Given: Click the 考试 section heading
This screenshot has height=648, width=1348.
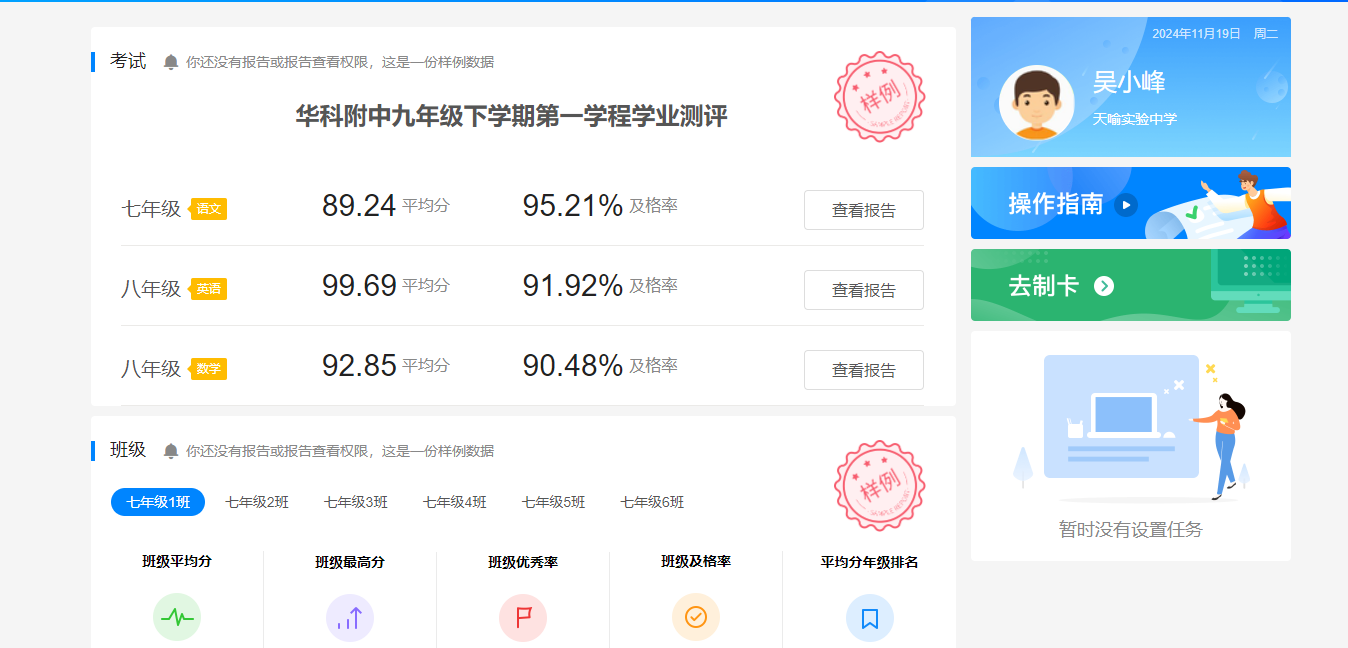Looking at the screenshot, I should tap(128, 61).
